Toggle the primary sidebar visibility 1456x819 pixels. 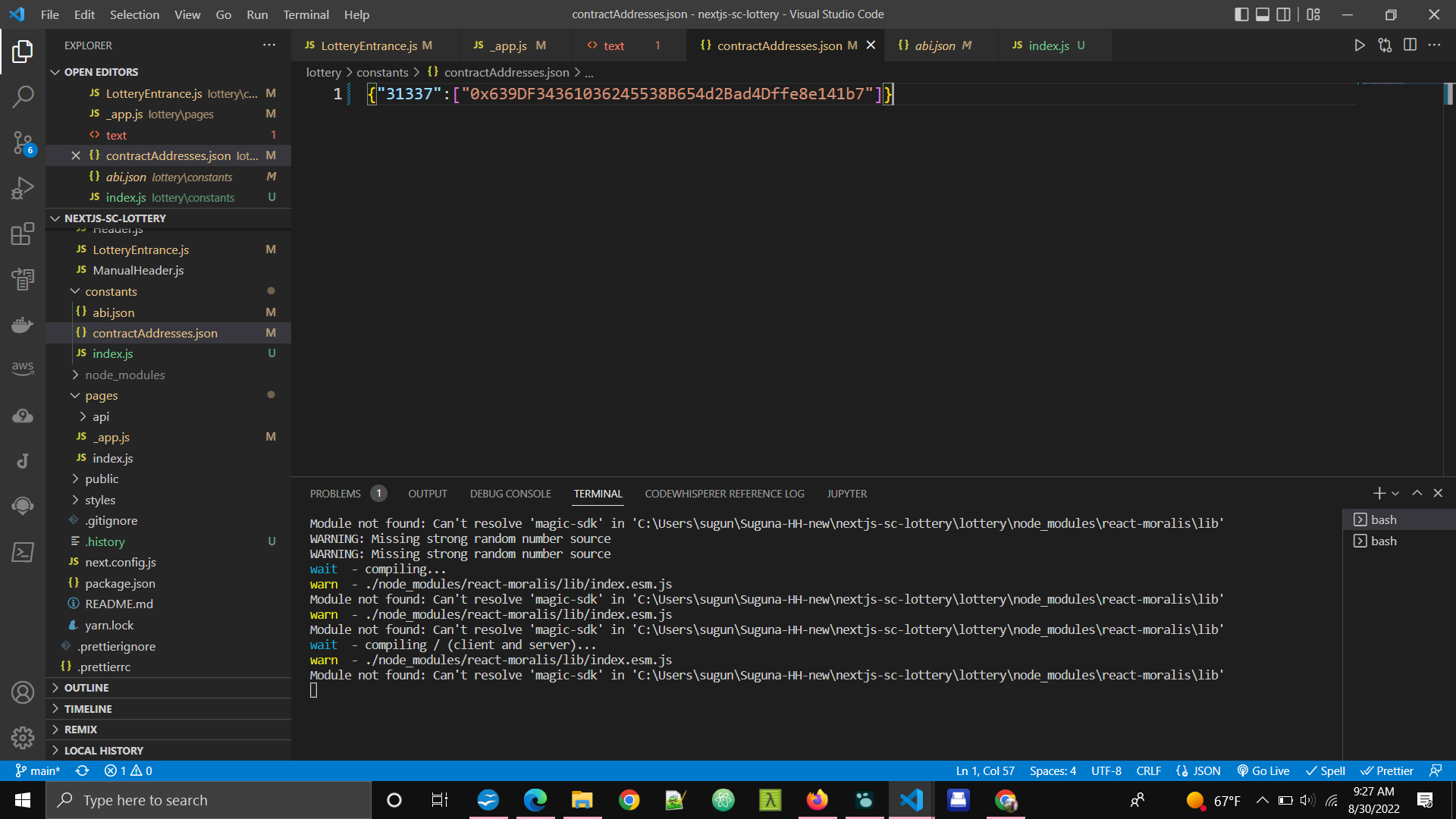[1241, 14]
